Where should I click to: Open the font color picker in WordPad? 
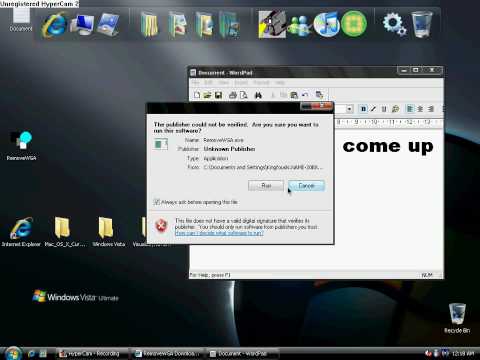395,109
